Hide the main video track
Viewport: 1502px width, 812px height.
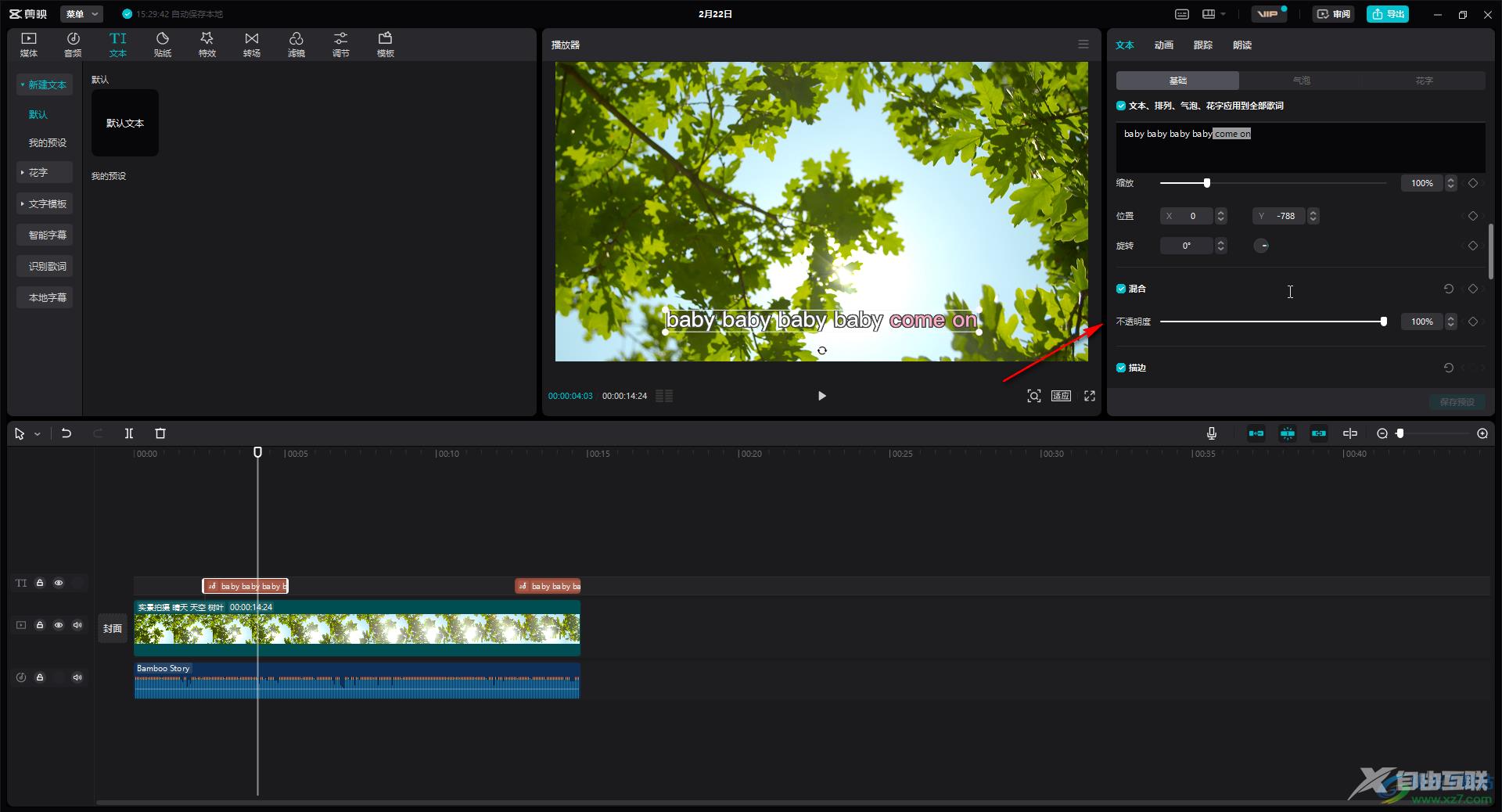coord(59,625)
